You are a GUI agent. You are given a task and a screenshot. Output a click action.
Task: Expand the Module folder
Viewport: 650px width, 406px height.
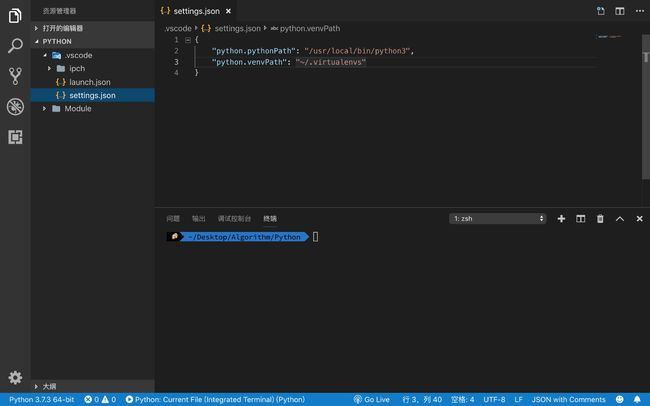point(93,109)
